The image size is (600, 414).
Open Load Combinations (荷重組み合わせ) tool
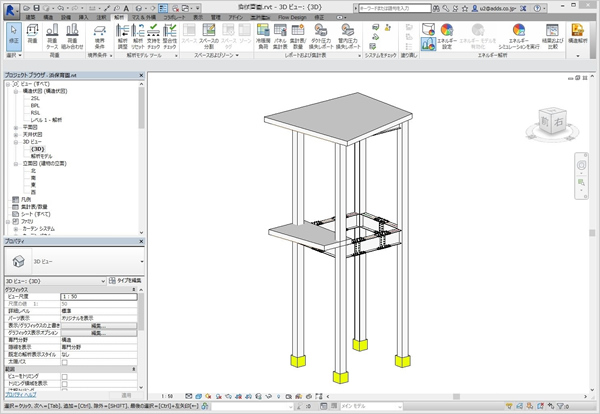pyautogui.click(x=72, y=36)
